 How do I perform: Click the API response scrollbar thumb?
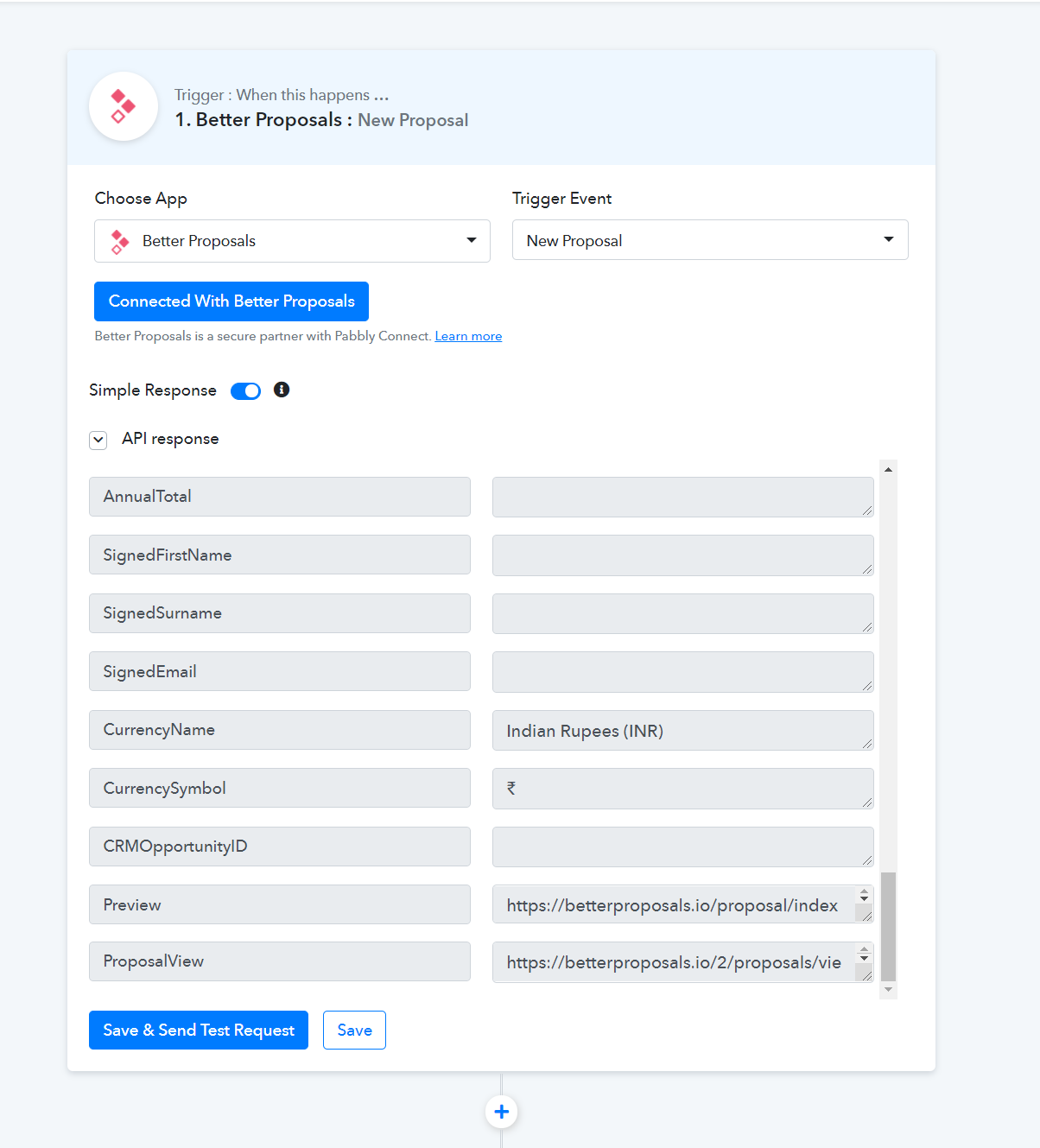(x=888, y=926)
